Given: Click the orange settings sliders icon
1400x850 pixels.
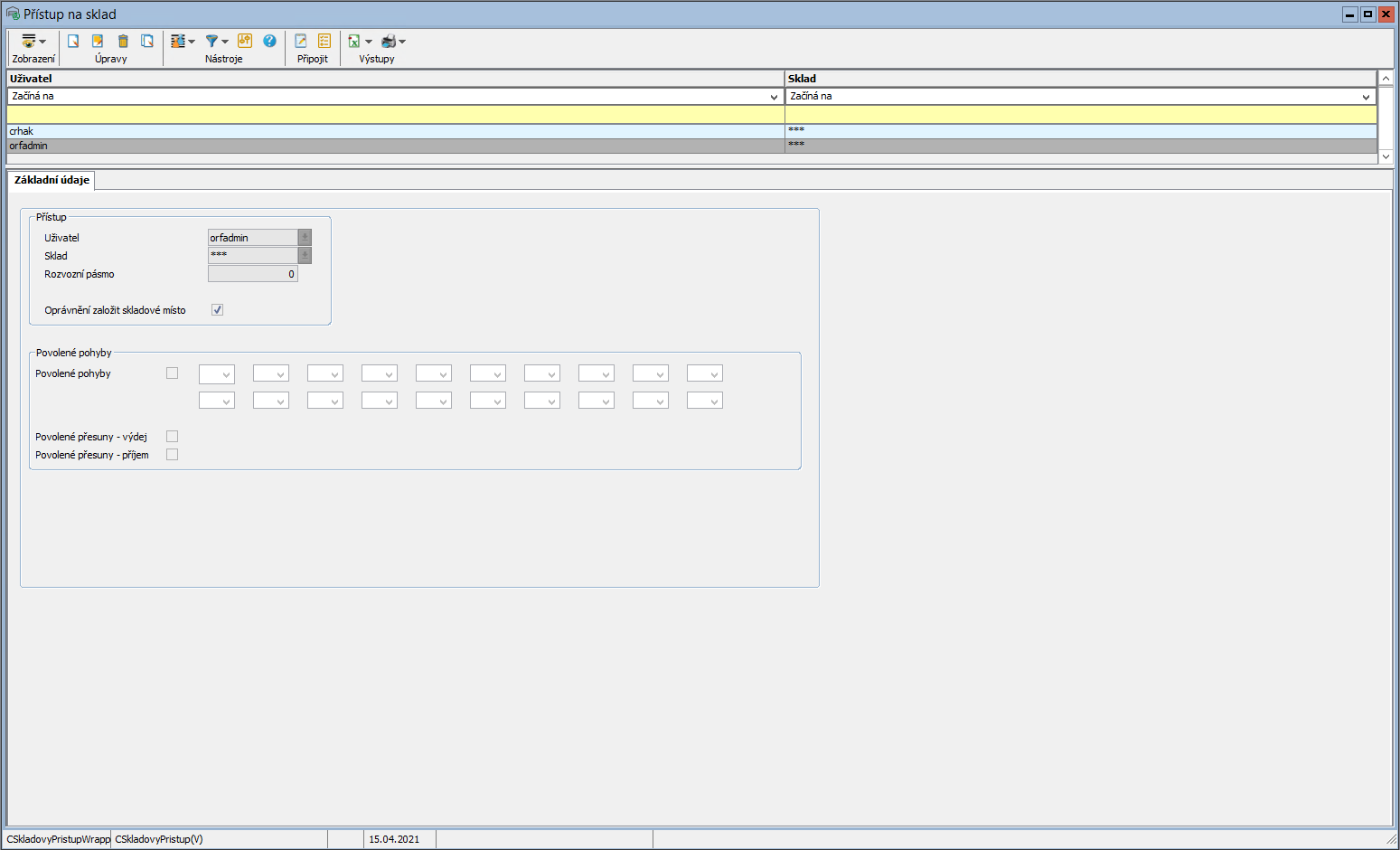Looking at the screenshot, I should pyautogui.click(x=245, y=42).
